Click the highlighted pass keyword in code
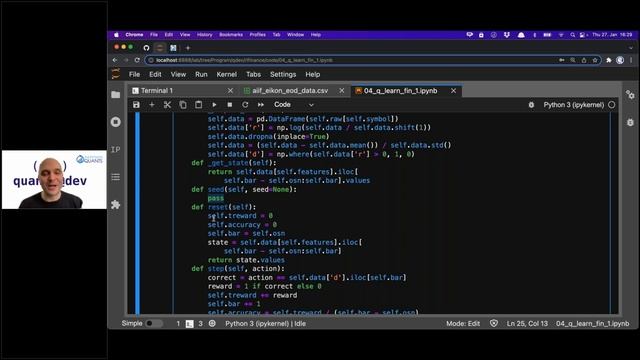Screen dimensions: 640x360 216,198
